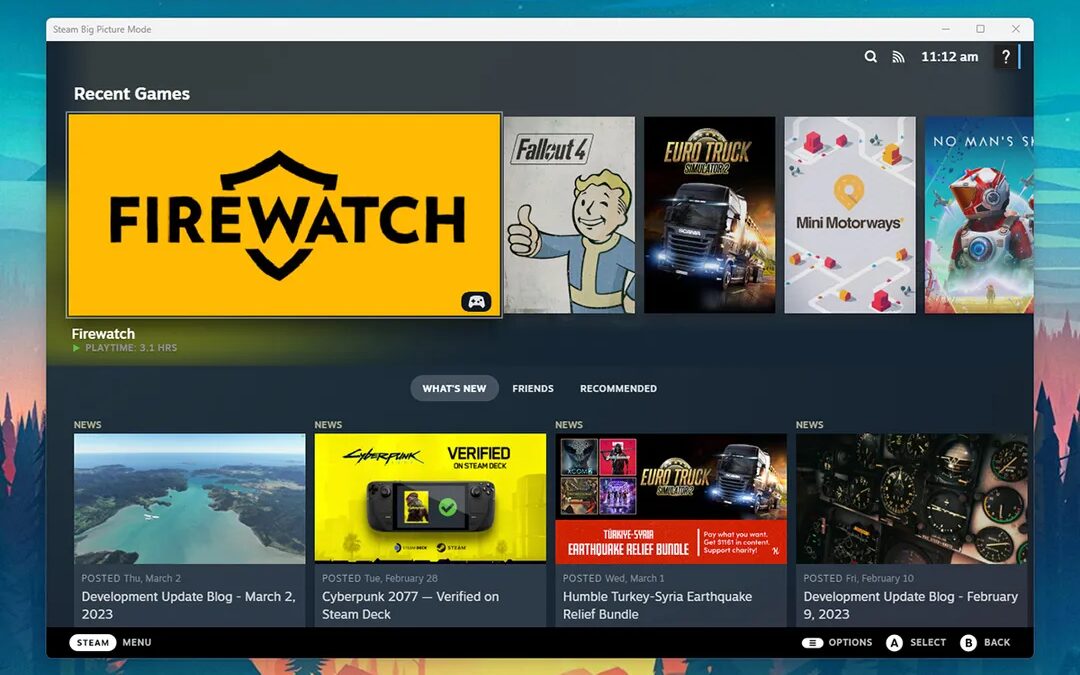Switch to the What's New tab
The height and width of the screenshot is (675, 1080).
(454, 388)
